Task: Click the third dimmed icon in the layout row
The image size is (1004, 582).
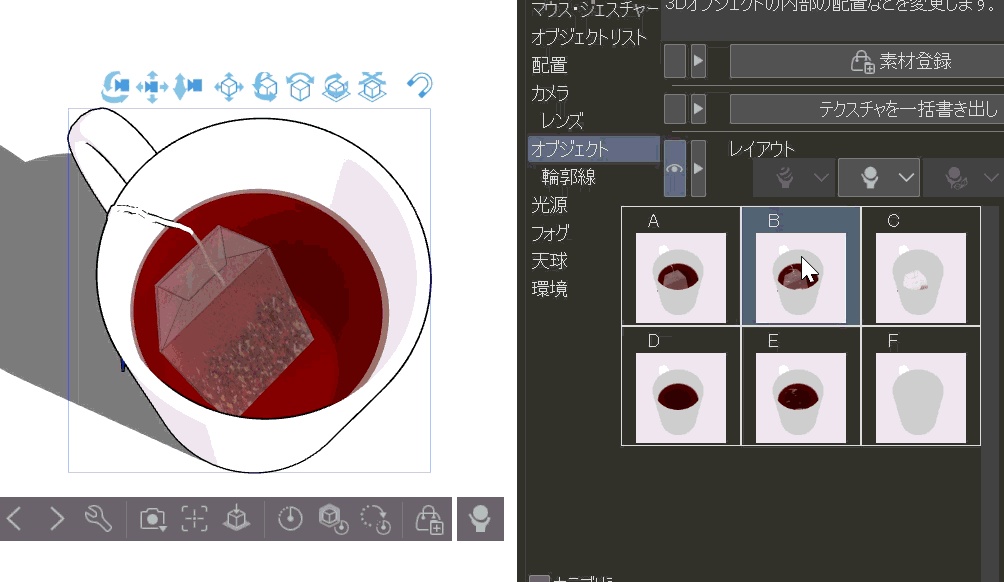Action: pyautogui.click(x=955, y=177)
